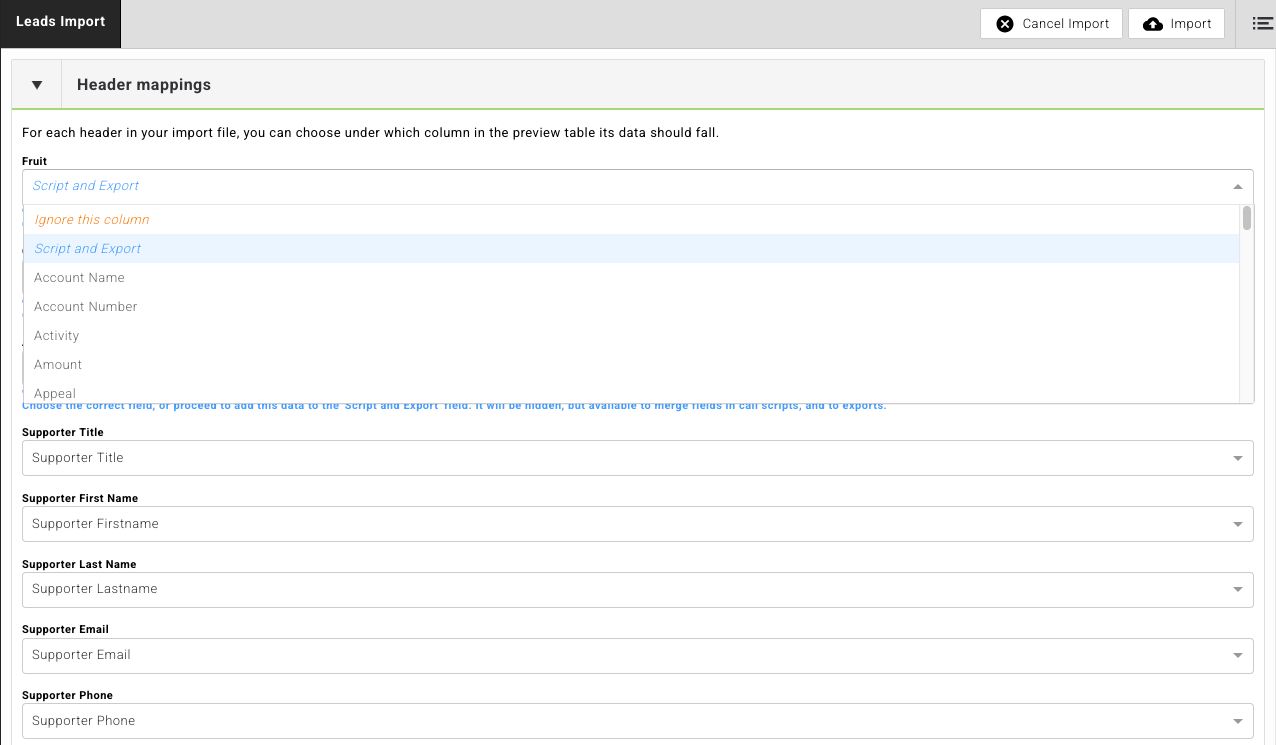This screenshot has width=1276, height=745.
Task: Open the Leads Import tab
Action: 60,23
